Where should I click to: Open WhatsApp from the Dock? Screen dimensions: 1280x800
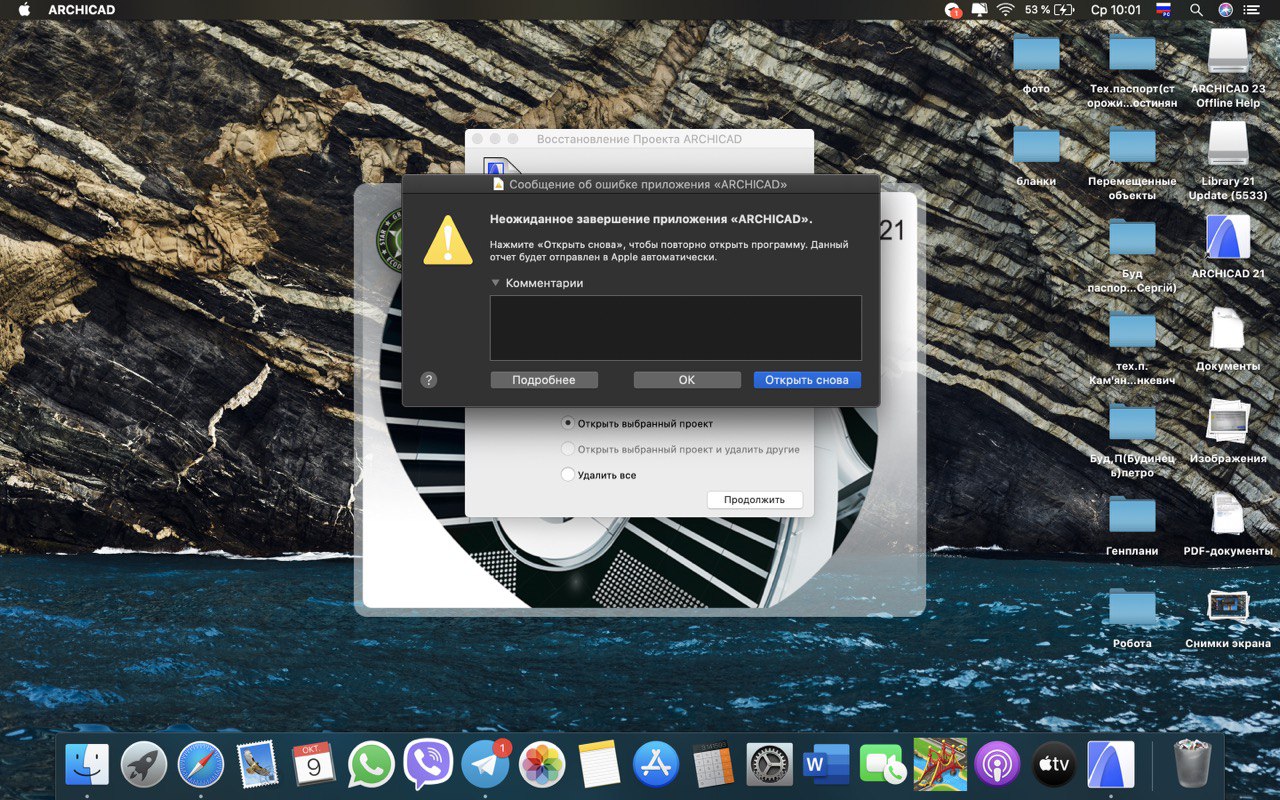tap(371, 765)
